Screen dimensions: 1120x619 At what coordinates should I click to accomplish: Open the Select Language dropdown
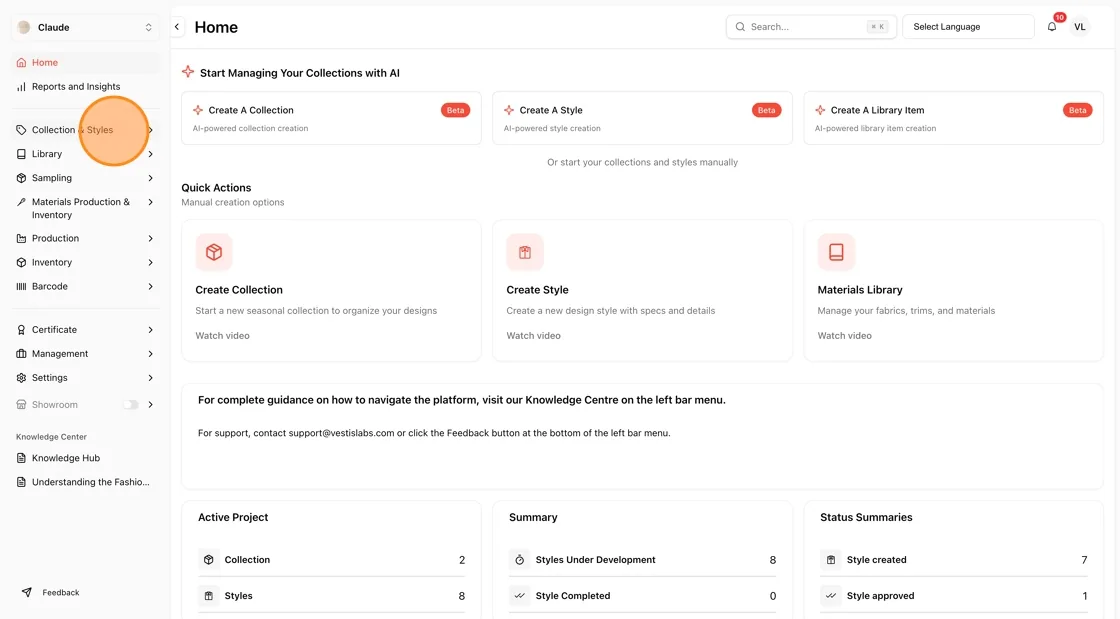968,27
